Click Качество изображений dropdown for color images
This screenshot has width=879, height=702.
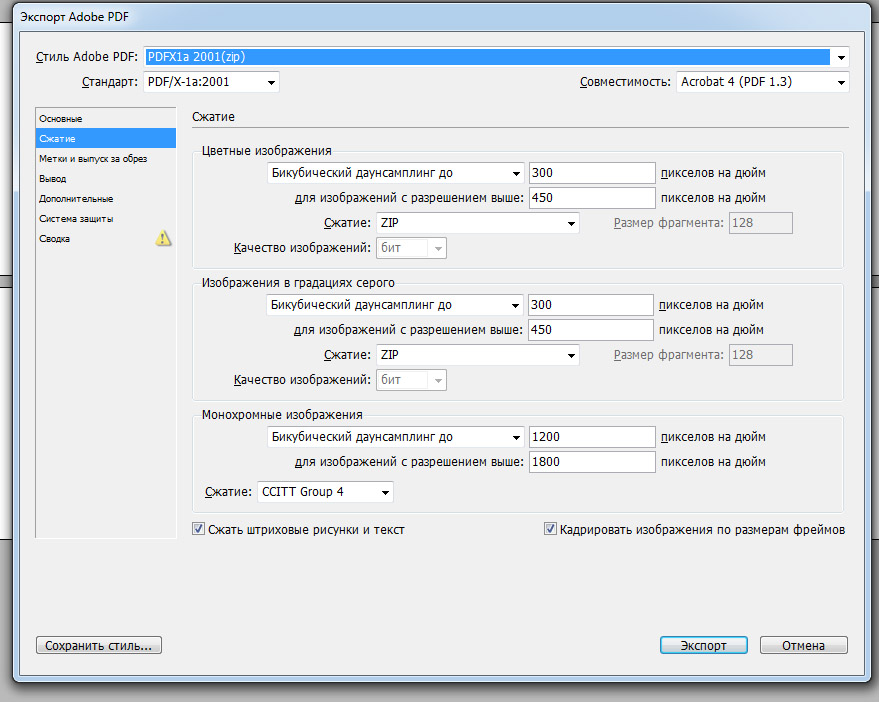(411, 248)
